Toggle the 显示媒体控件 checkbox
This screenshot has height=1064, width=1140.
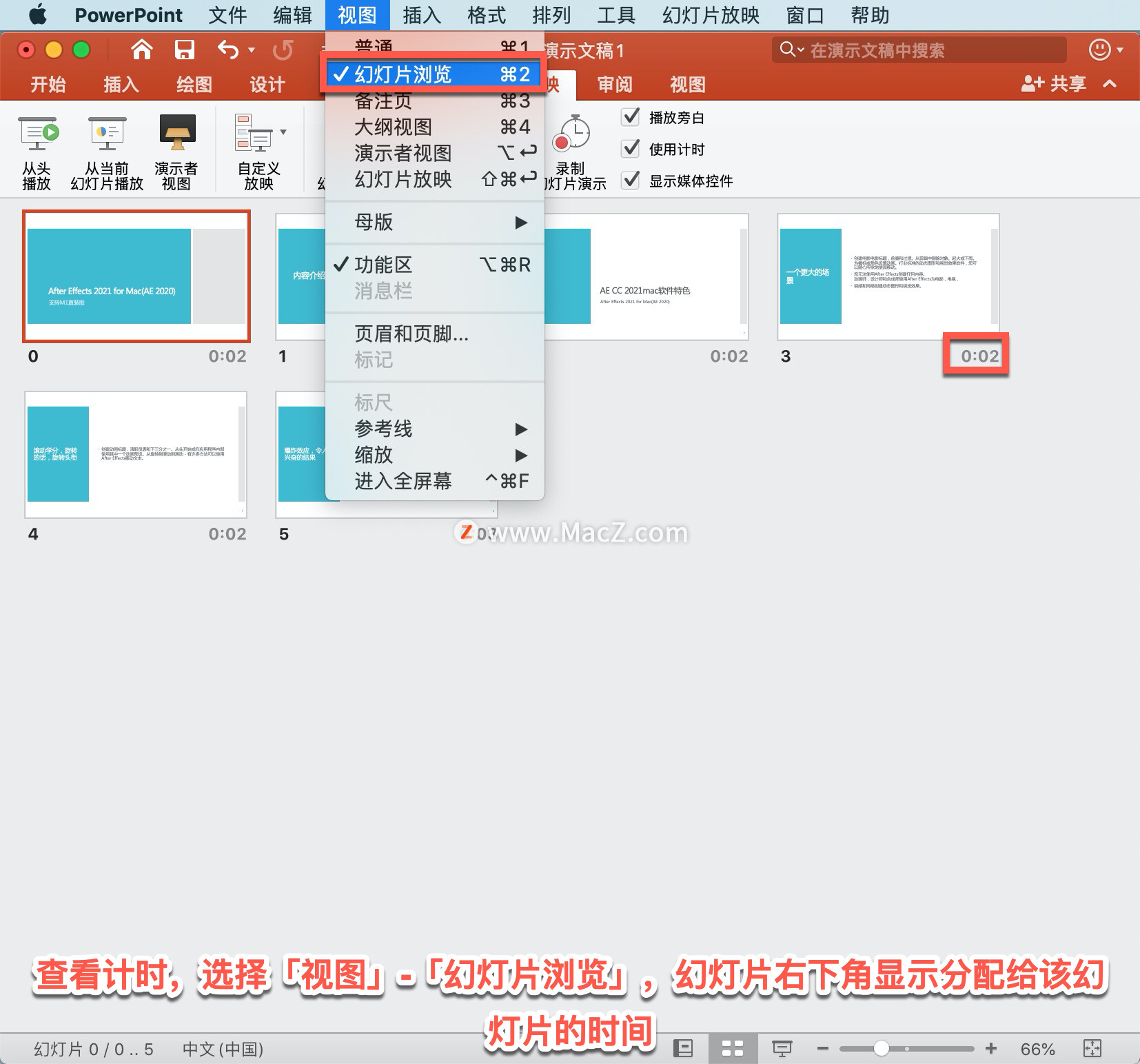click(x=631, y=181)
